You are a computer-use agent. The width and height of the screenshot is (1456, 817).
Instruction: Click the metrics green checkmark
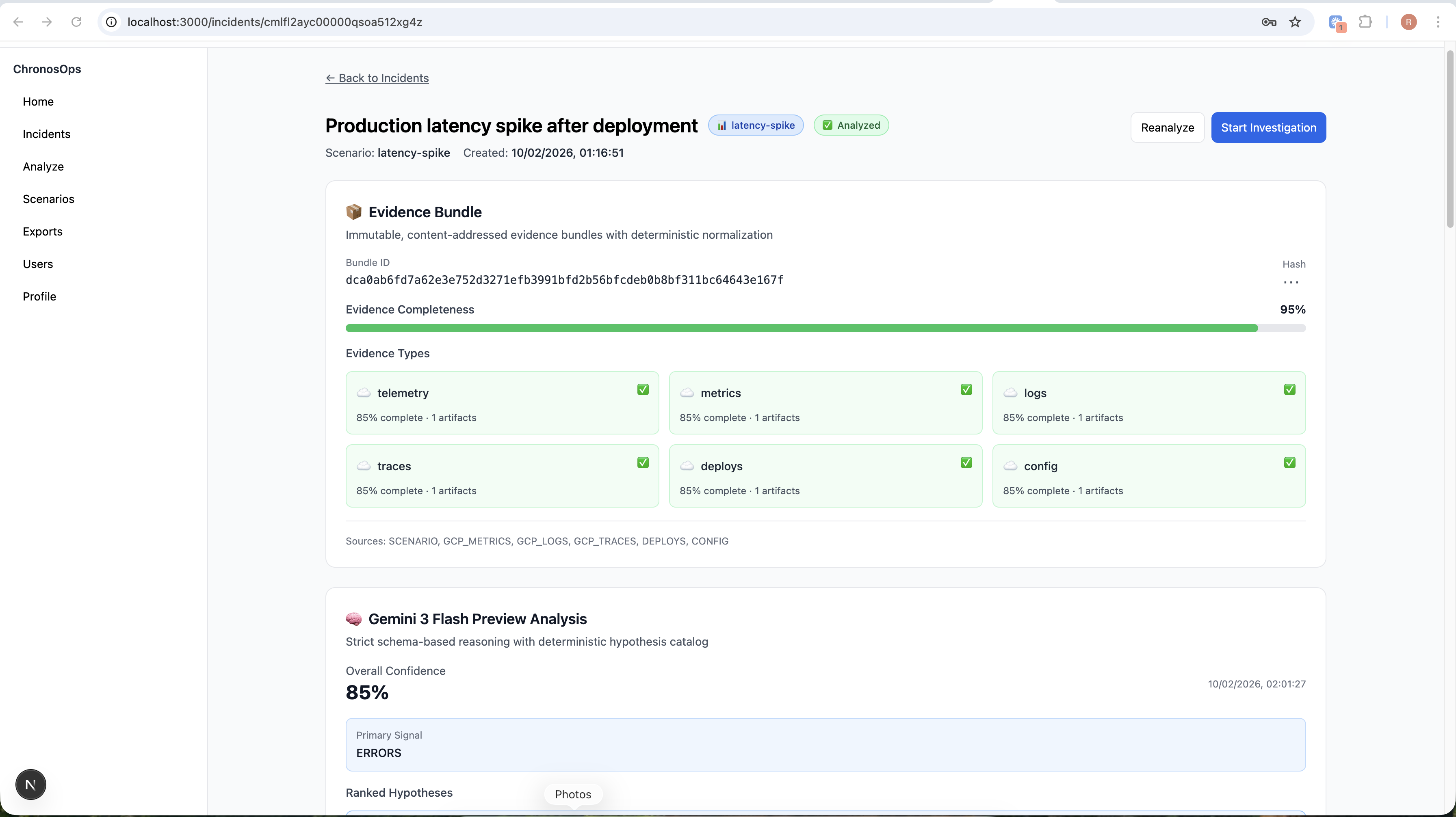(966, 389)
